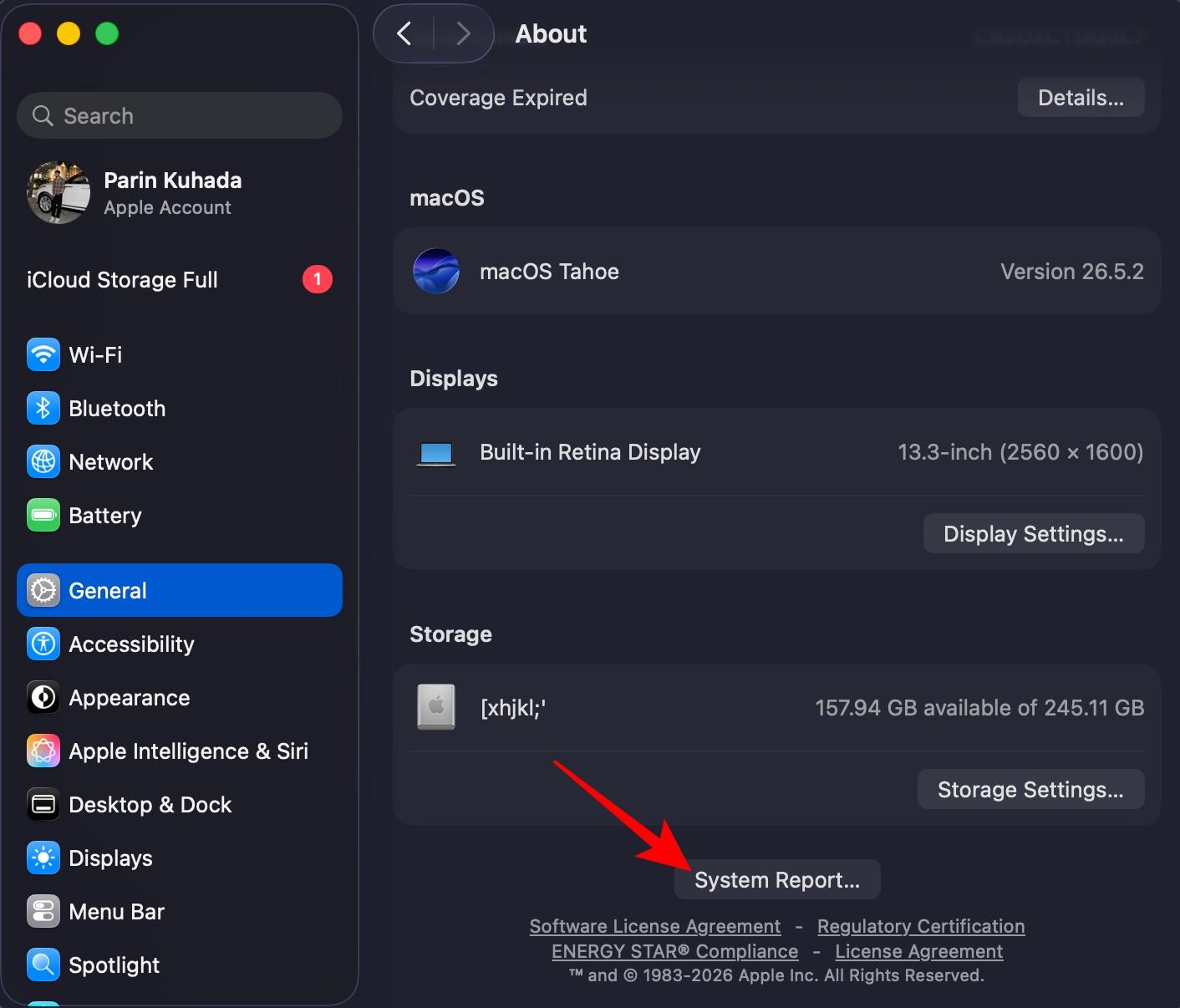
Task: Open the Displays sun icon
Action: 43,858
